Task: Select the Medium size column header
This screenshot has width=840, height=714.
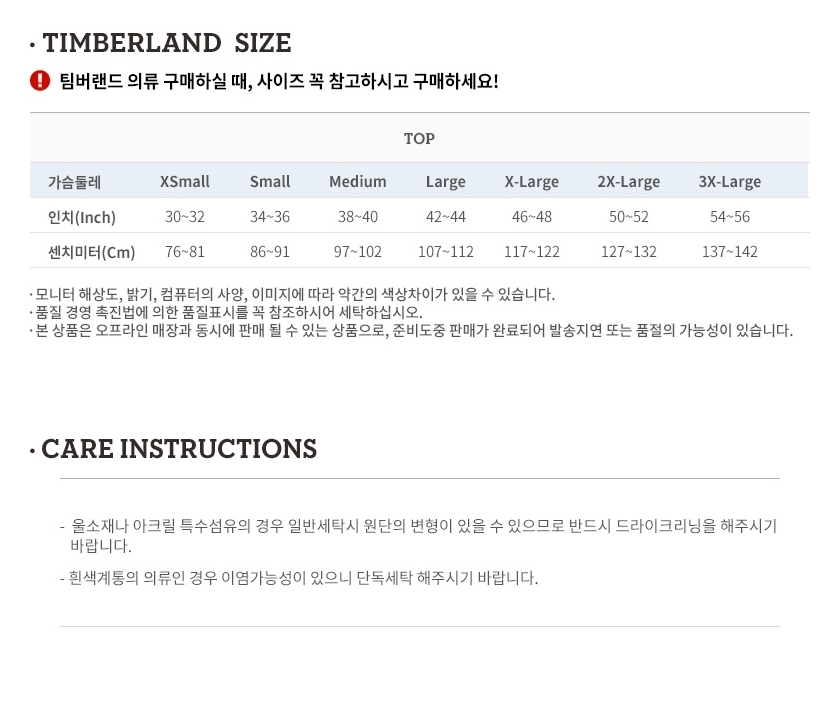Action: 358,182
